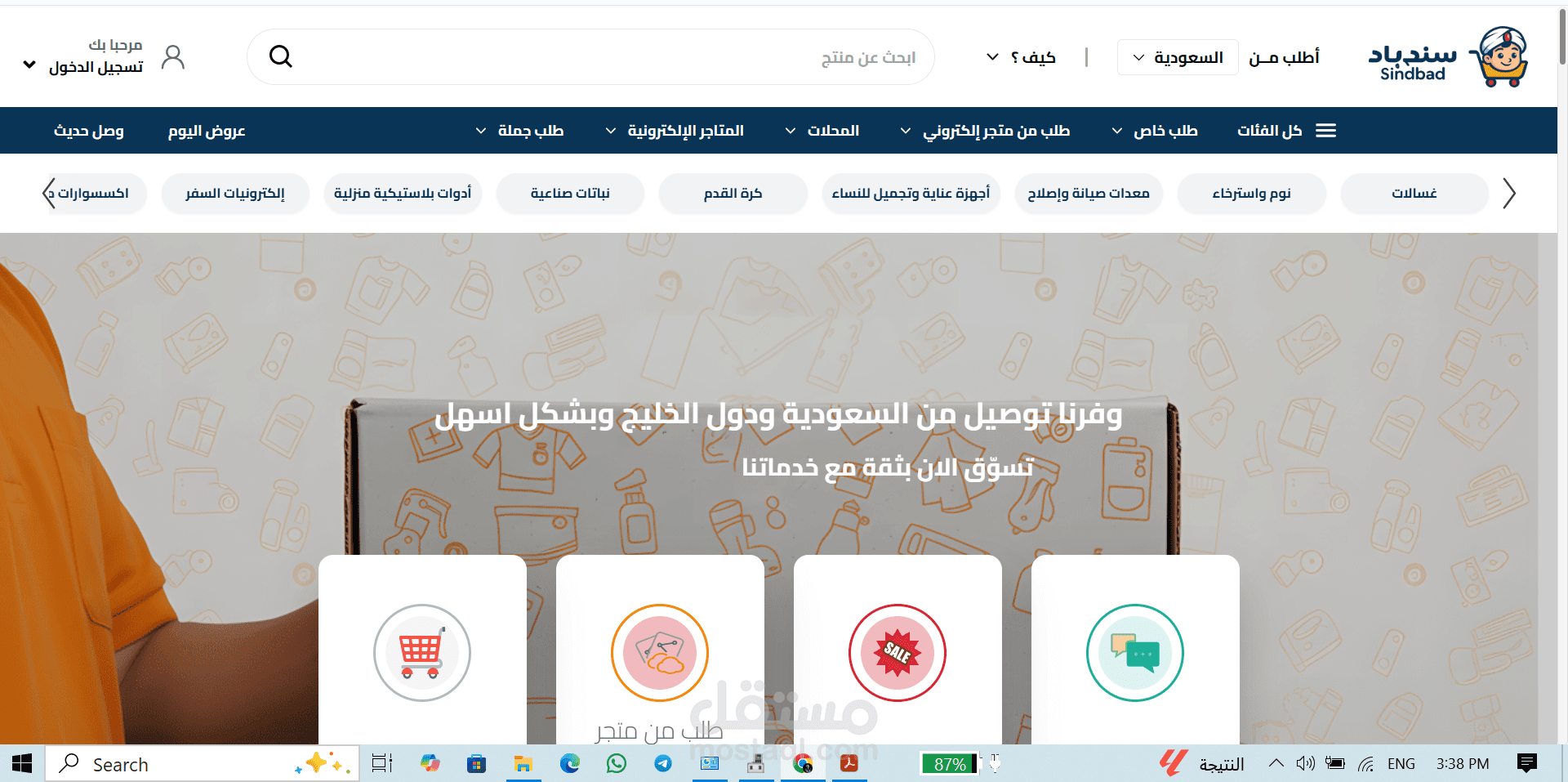
Task: Click the shopping cart circle icon
Action: coord(422,653)
